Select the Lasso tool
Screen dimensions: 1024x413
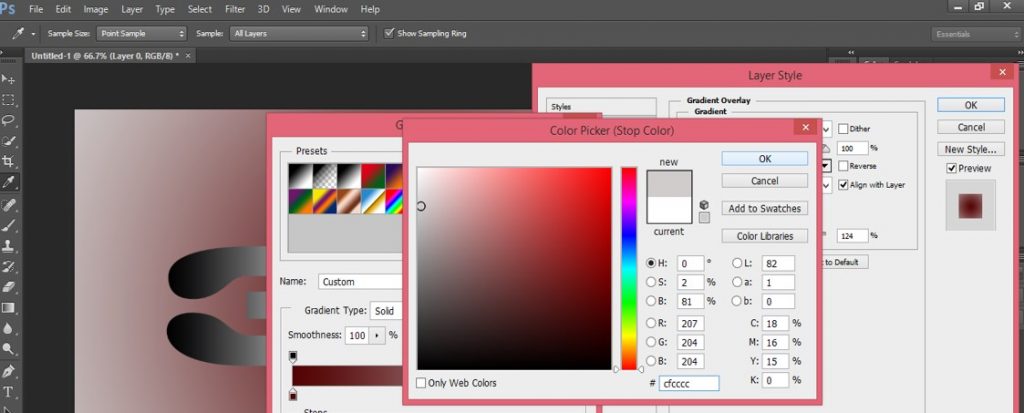8,120
